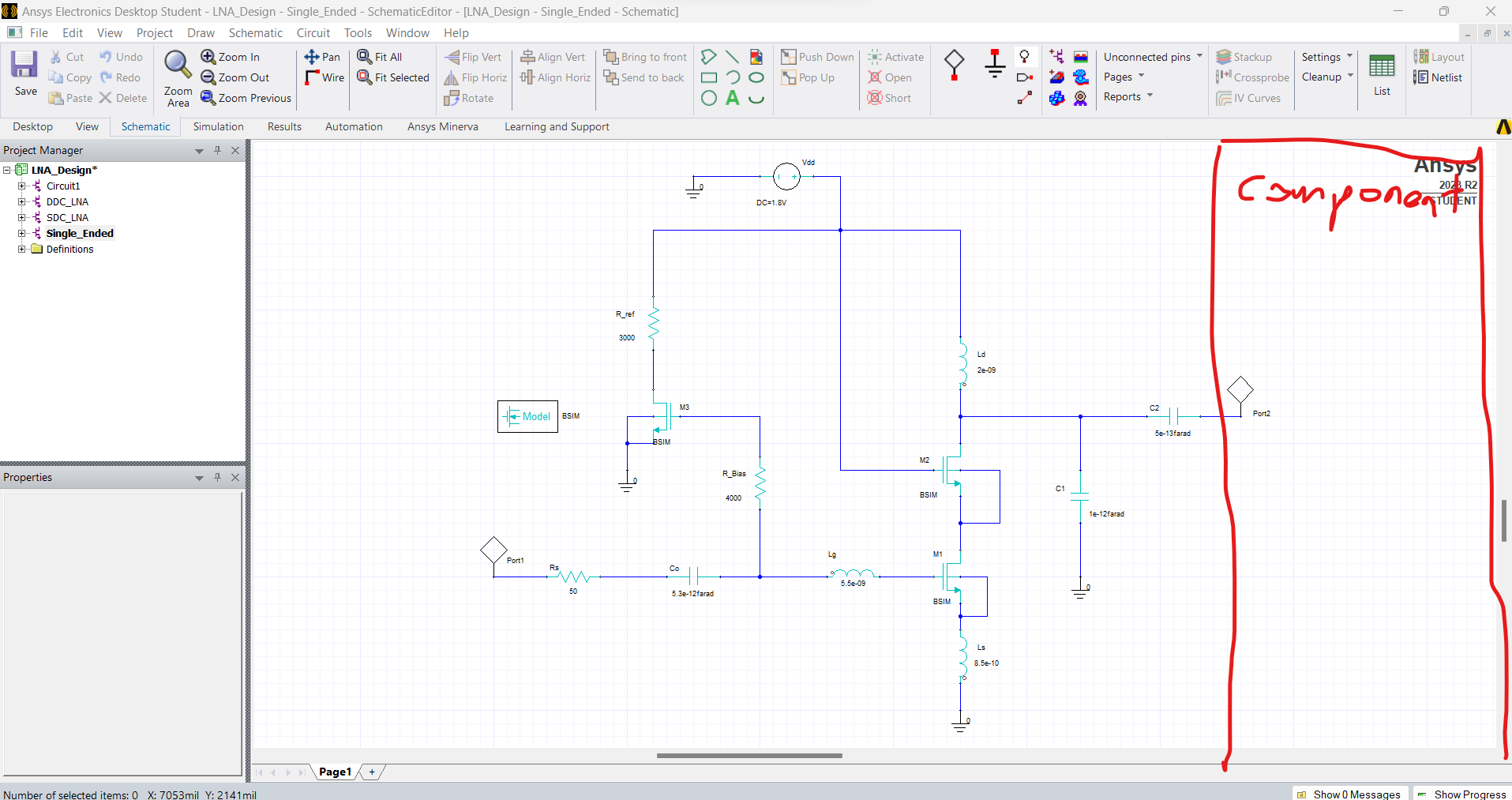Switch to the Results ribbon tab

(284, 126)
